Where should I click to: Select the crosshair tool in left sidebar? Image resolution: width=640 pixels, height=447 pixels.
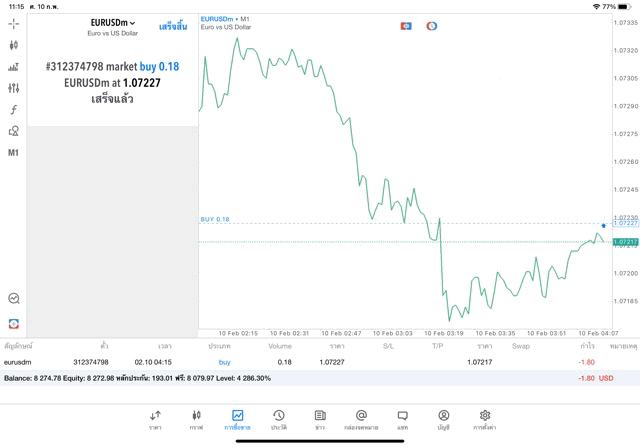(13, 23)
